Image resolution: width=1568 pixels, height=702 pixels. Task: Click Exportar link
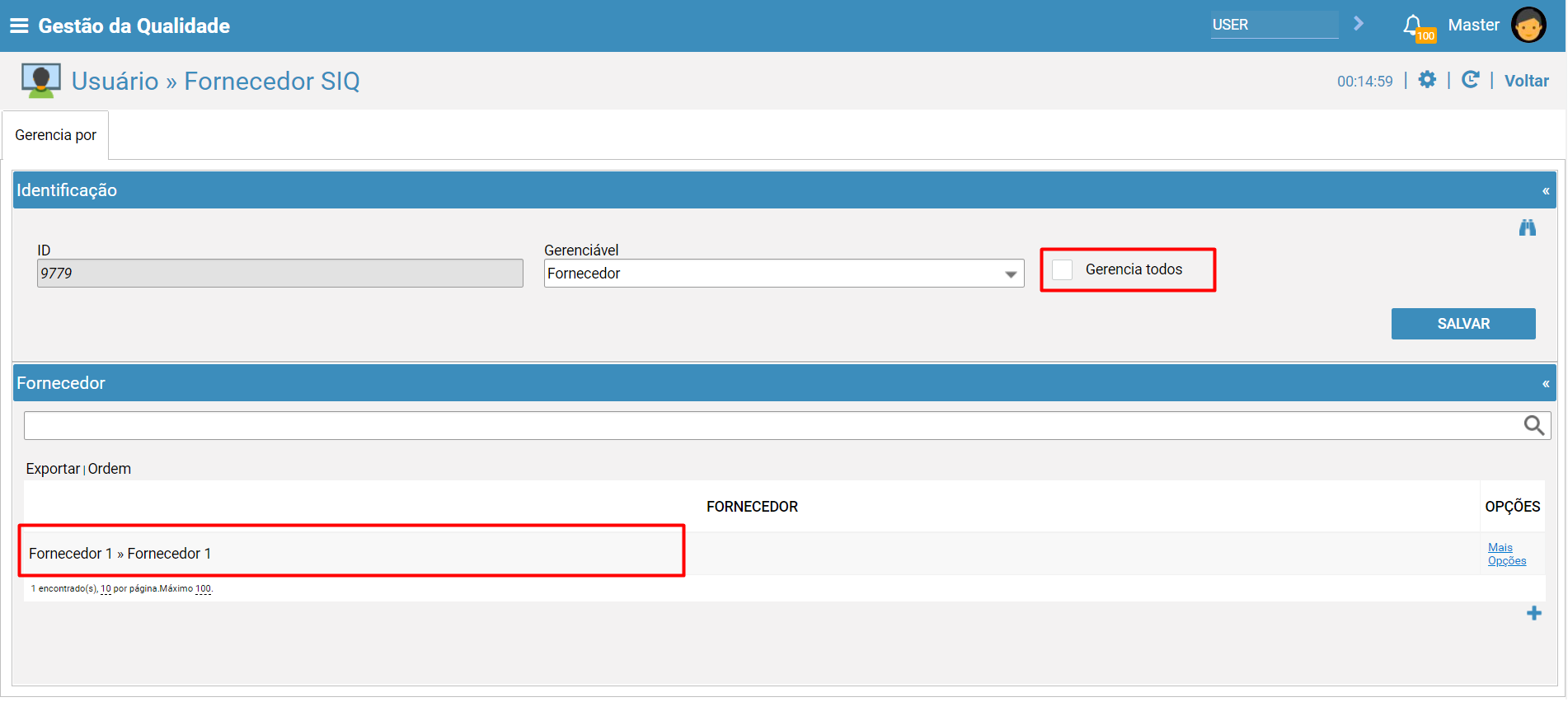53,469
